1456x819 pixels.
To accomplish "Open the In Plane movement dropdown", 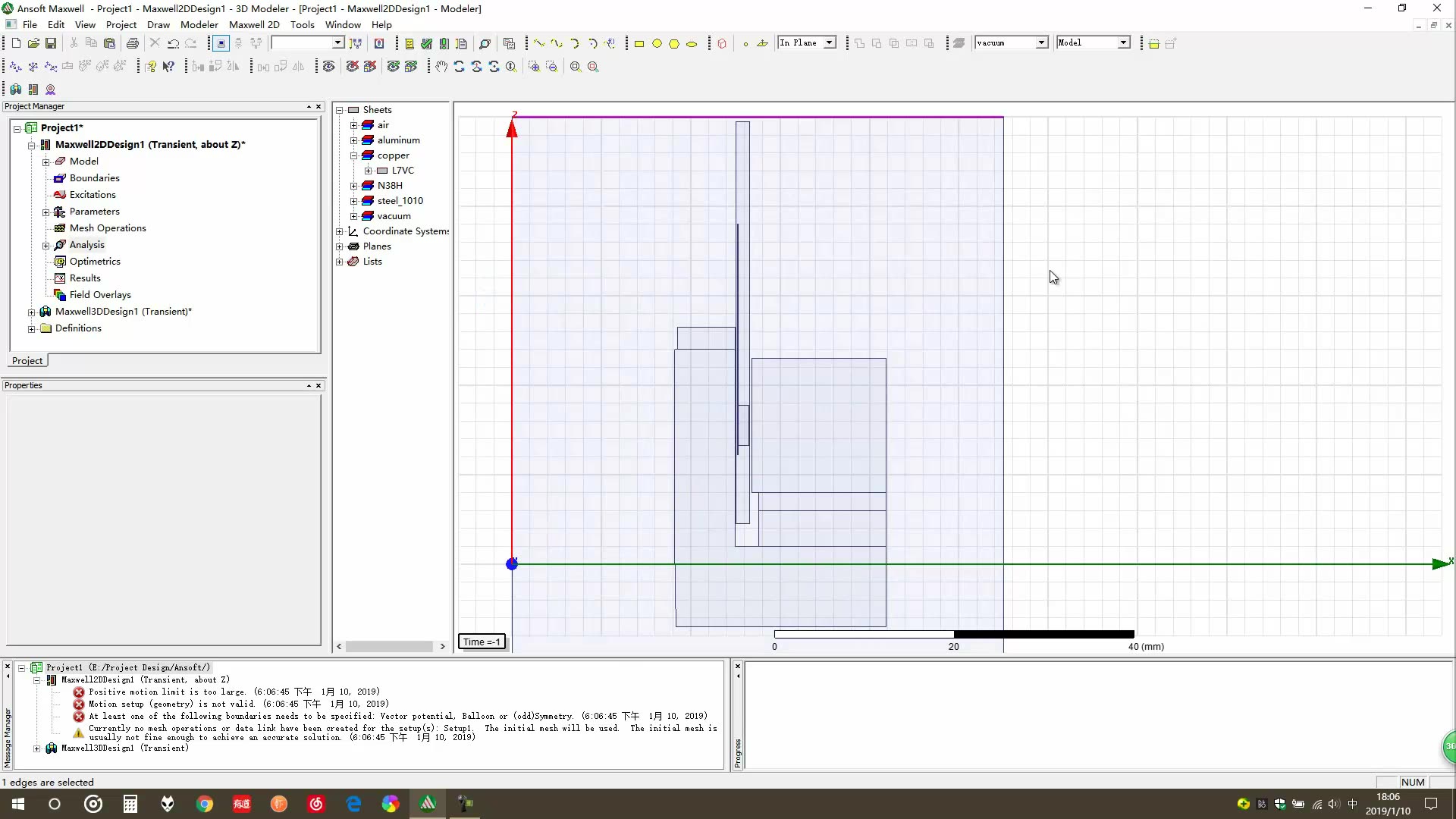I will coord(830,43).
